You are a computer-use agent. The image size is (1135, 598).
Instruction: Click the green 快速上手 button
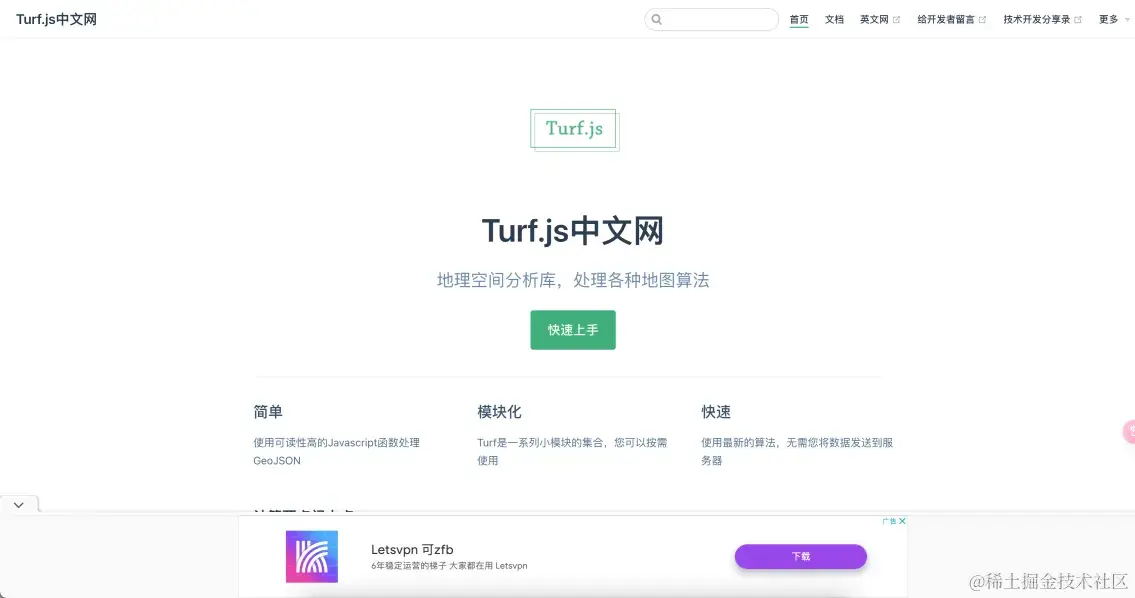573,330
